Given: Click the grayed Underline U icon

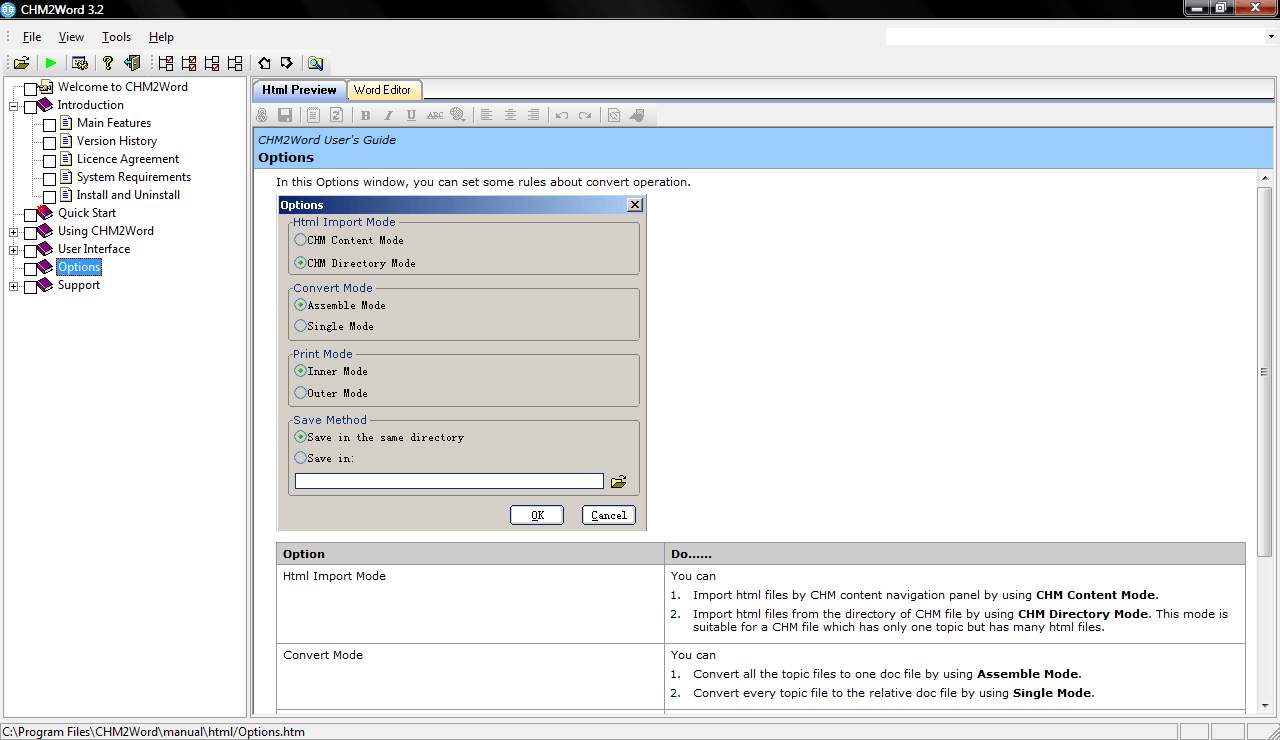Looking at the screenshot, I should [411, 115].
